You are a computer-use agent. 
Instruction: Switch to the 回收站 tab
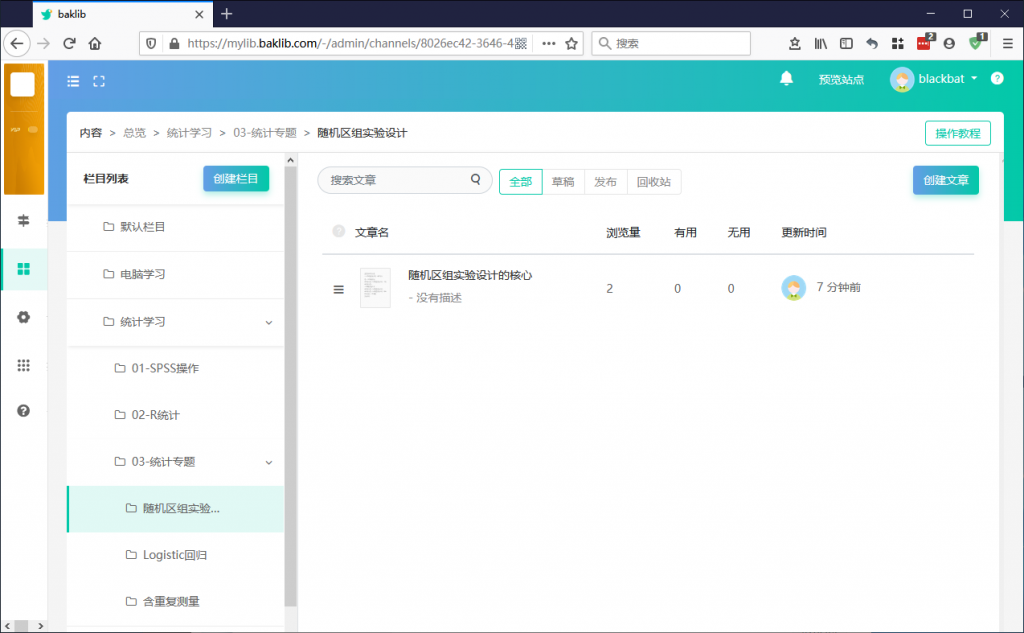[x=654, y=182]
